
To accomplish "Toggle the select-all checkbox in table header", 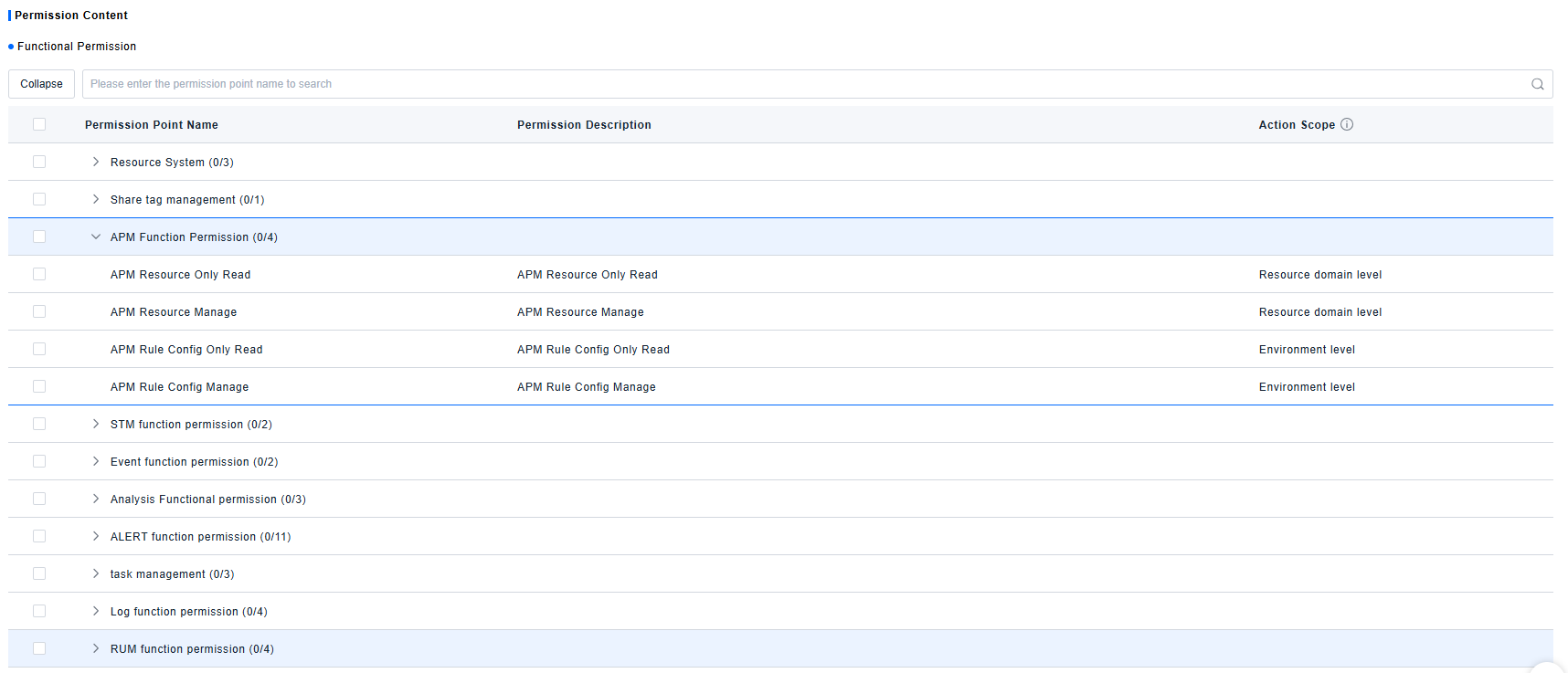I will point(39,124).
